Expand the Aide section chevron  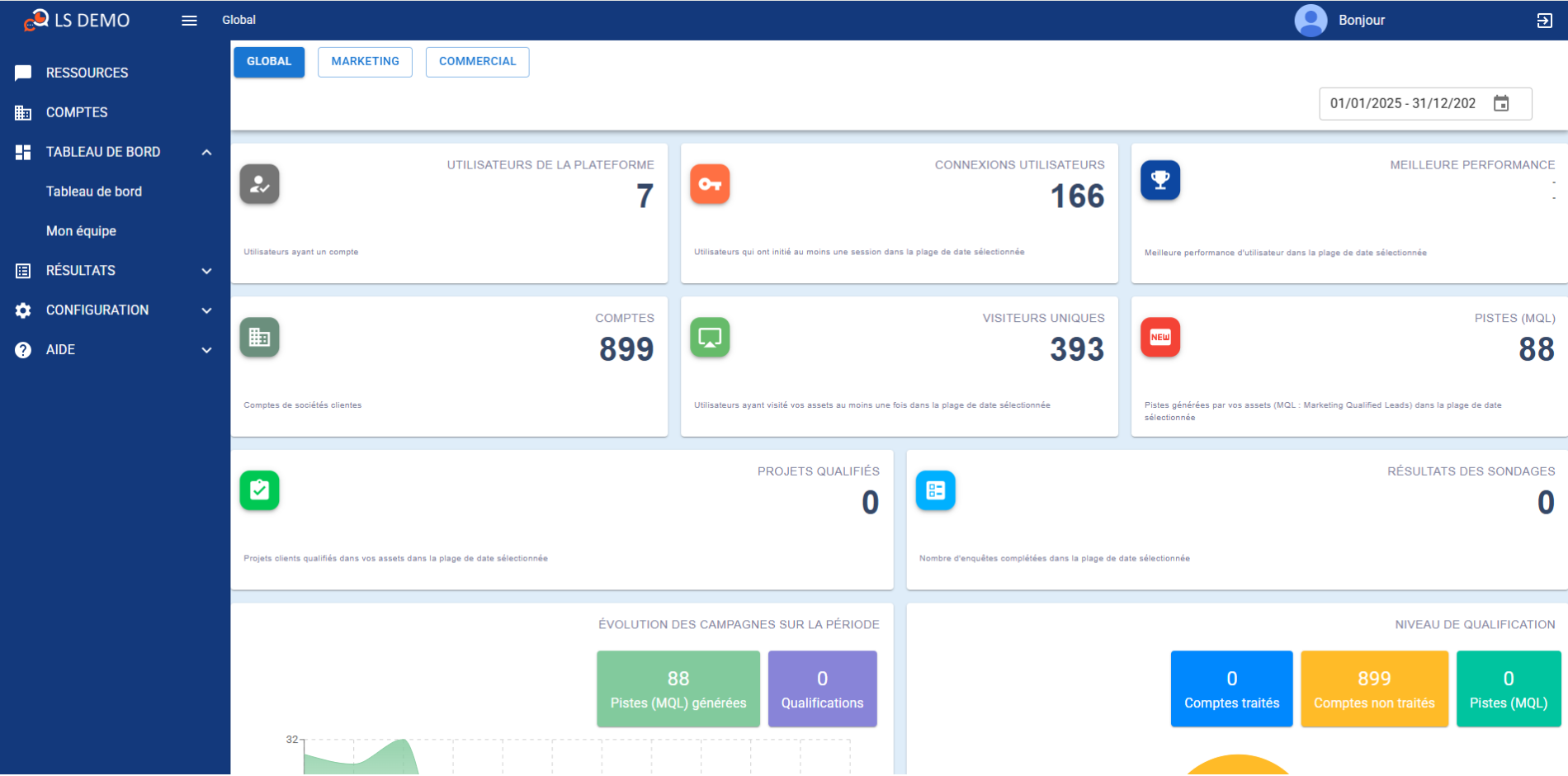coord(206,350)
